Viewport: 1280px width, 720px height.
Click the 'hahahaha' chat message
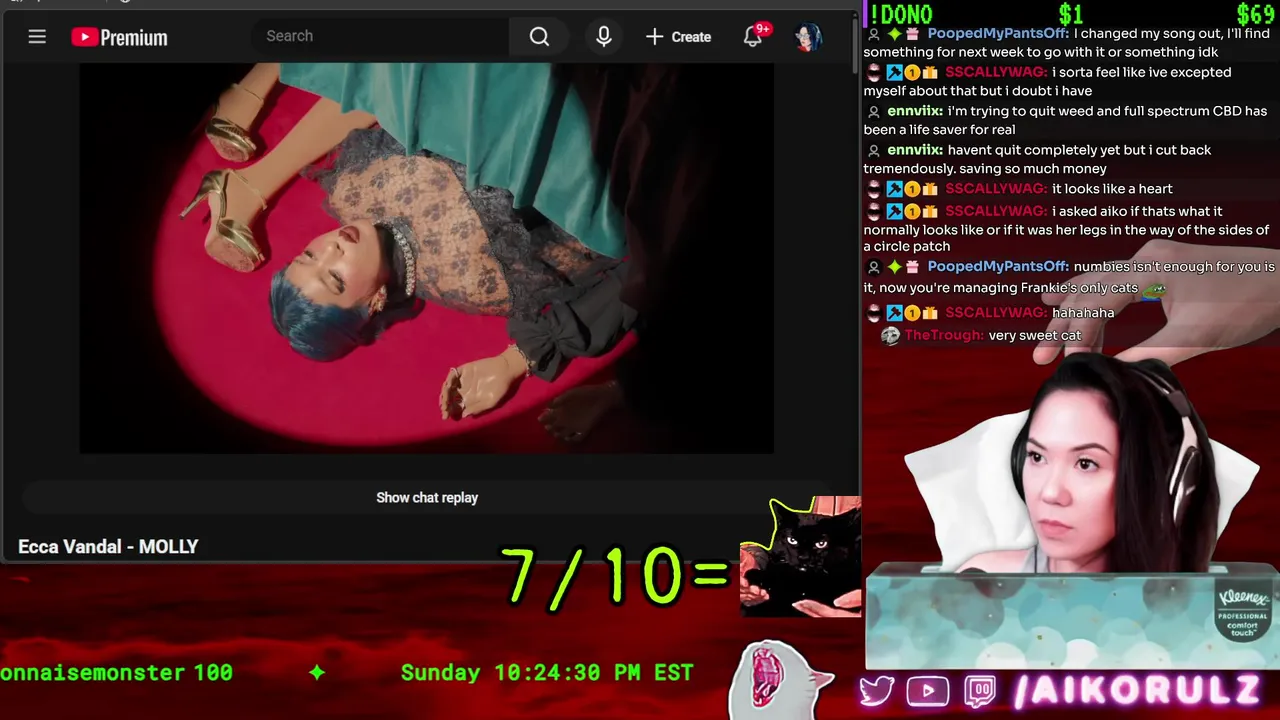click(1083, 312)
